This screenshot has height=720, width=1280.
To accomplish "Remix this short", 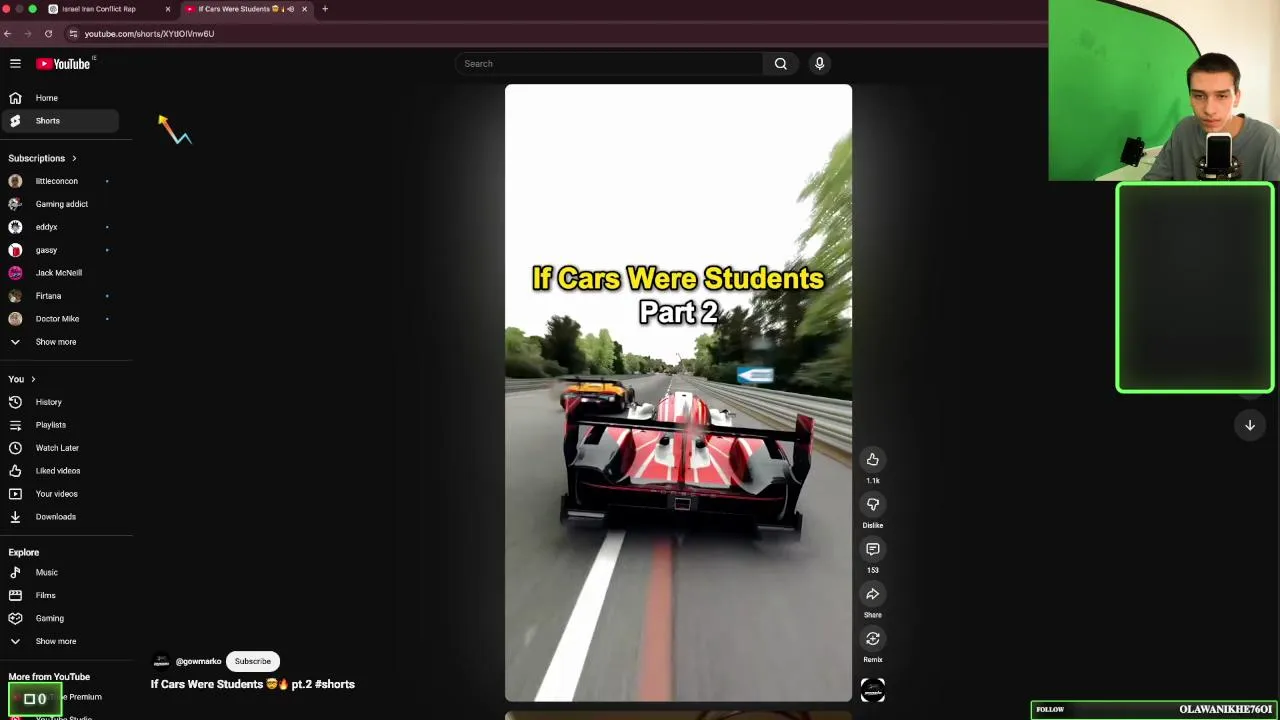I will point(872,638).
